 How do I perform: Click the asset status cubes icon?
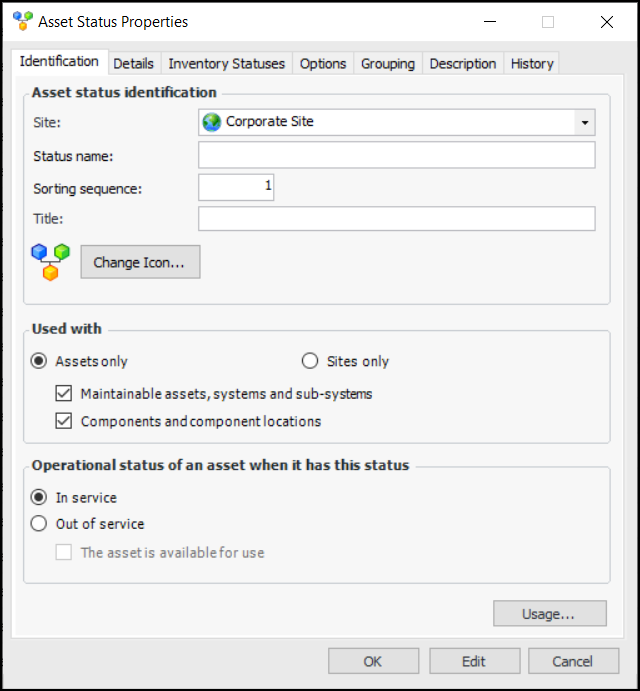(x=50, y=261)
